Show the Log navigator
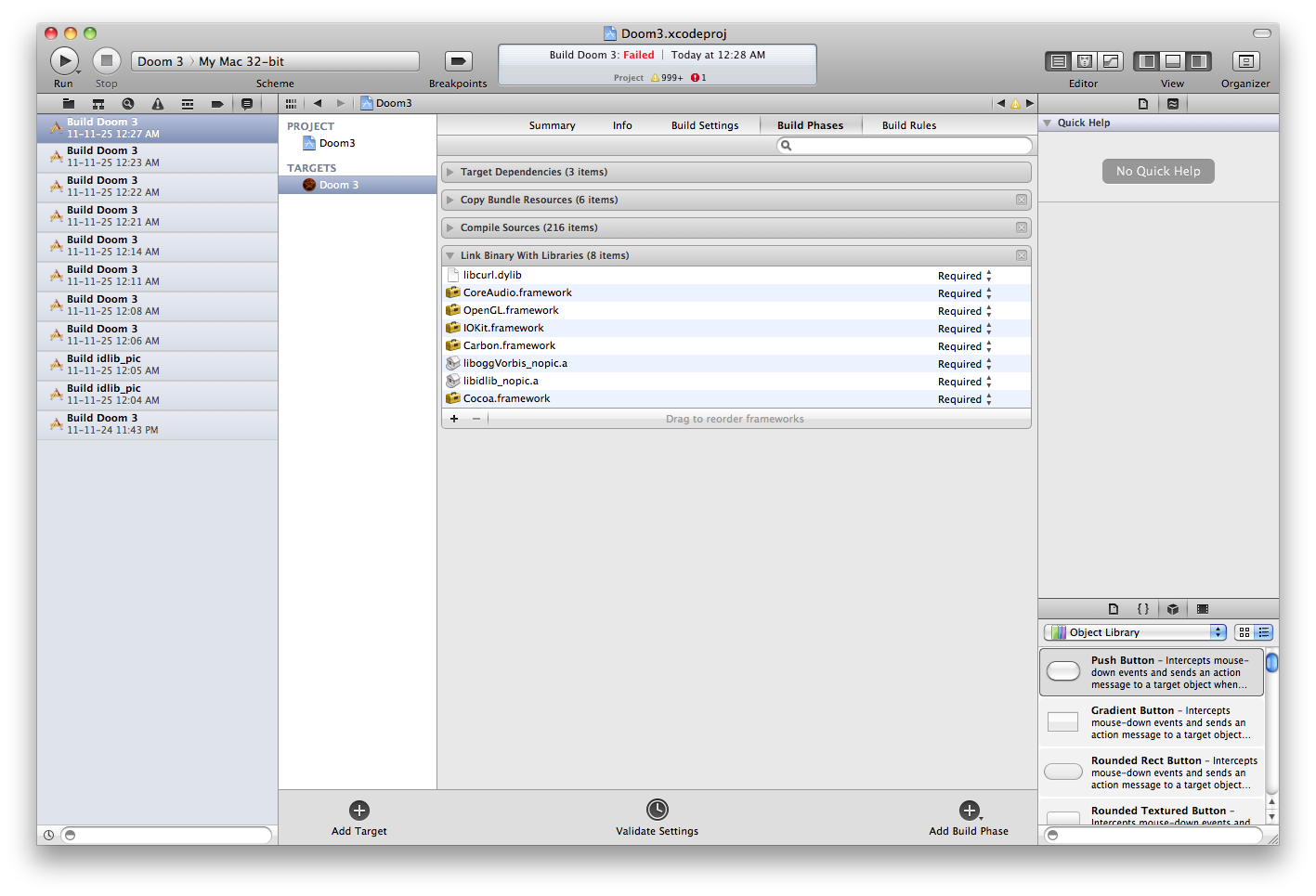 [x=247, y=104]
